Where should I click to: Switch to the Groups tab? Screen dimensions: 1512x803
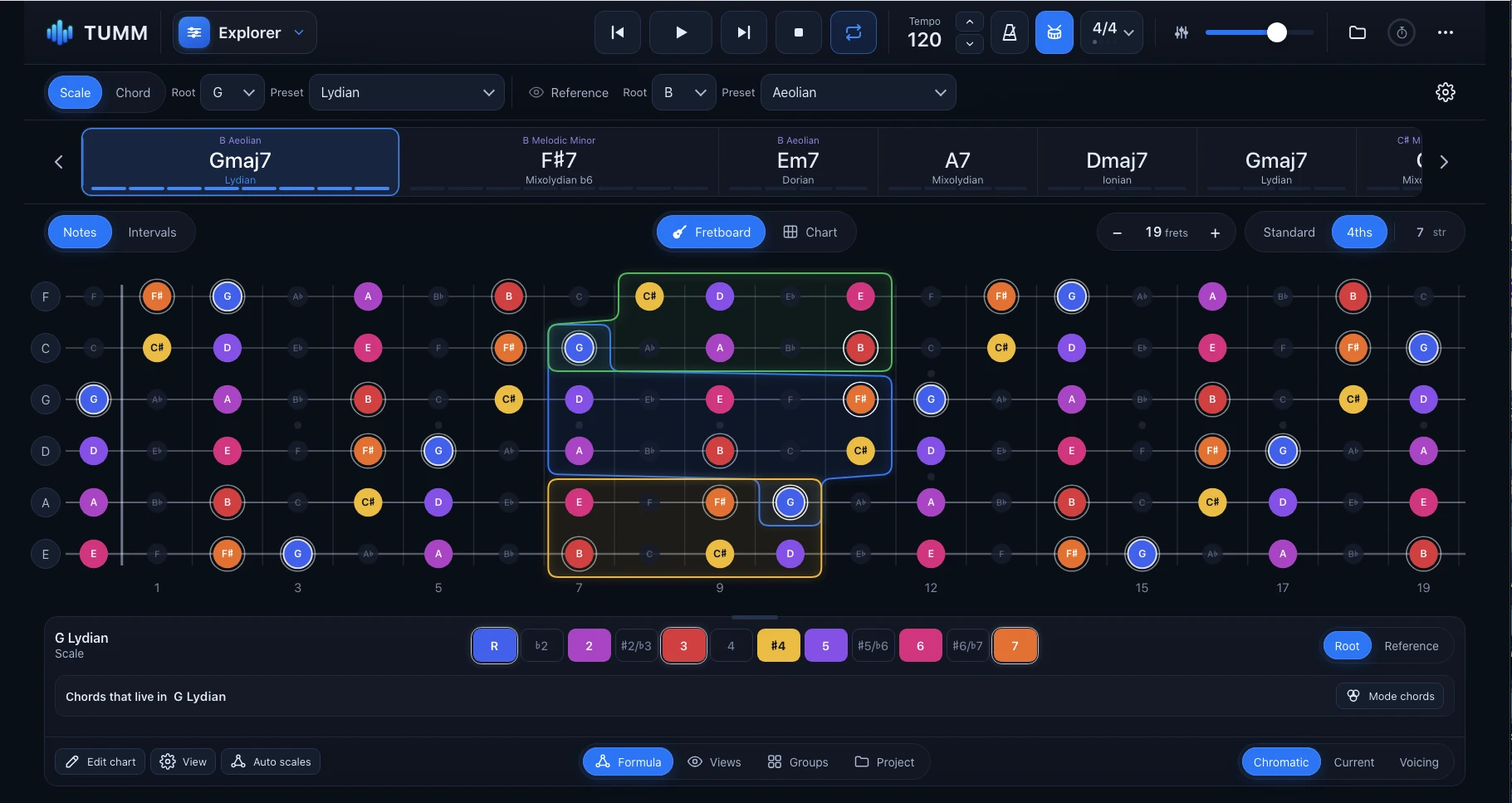point(798,761)
